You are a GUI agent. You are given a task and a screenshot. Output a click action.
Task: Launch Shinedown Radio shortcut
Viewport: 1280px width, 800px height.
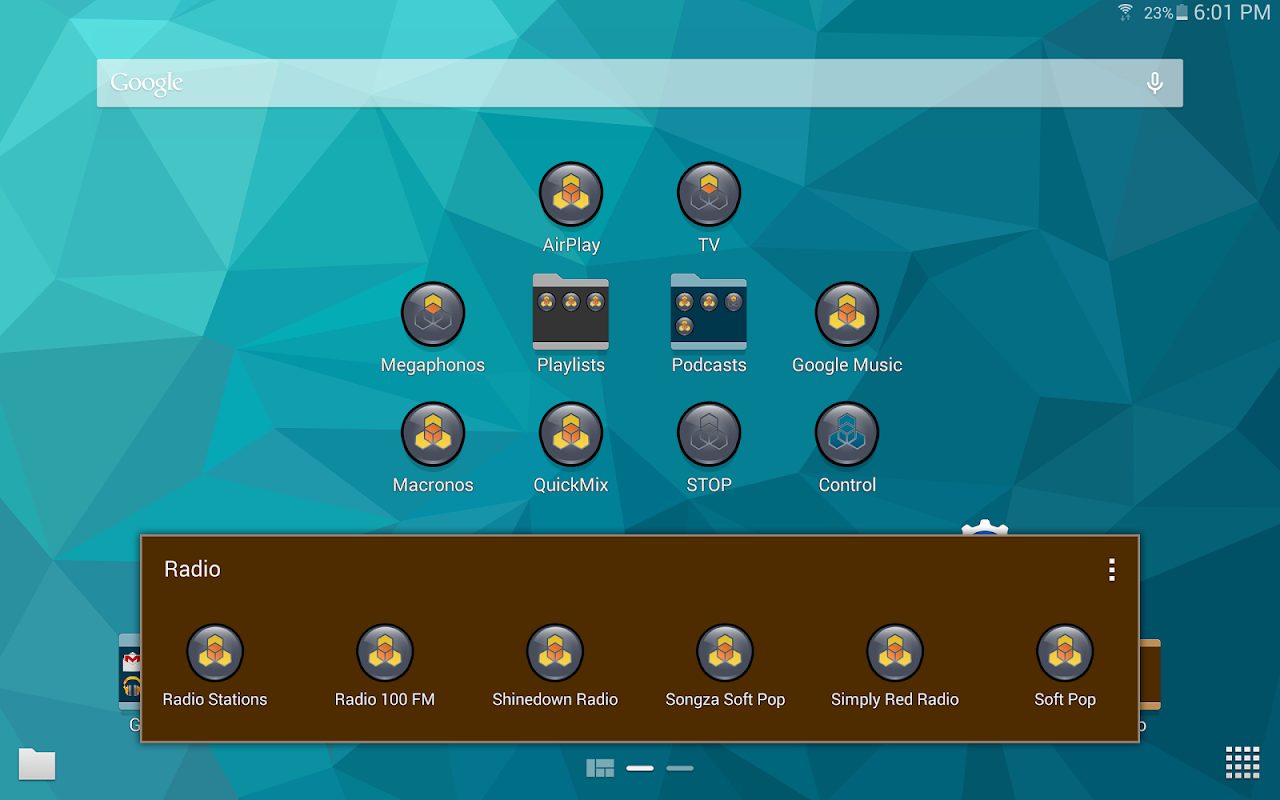coord(555,654)
